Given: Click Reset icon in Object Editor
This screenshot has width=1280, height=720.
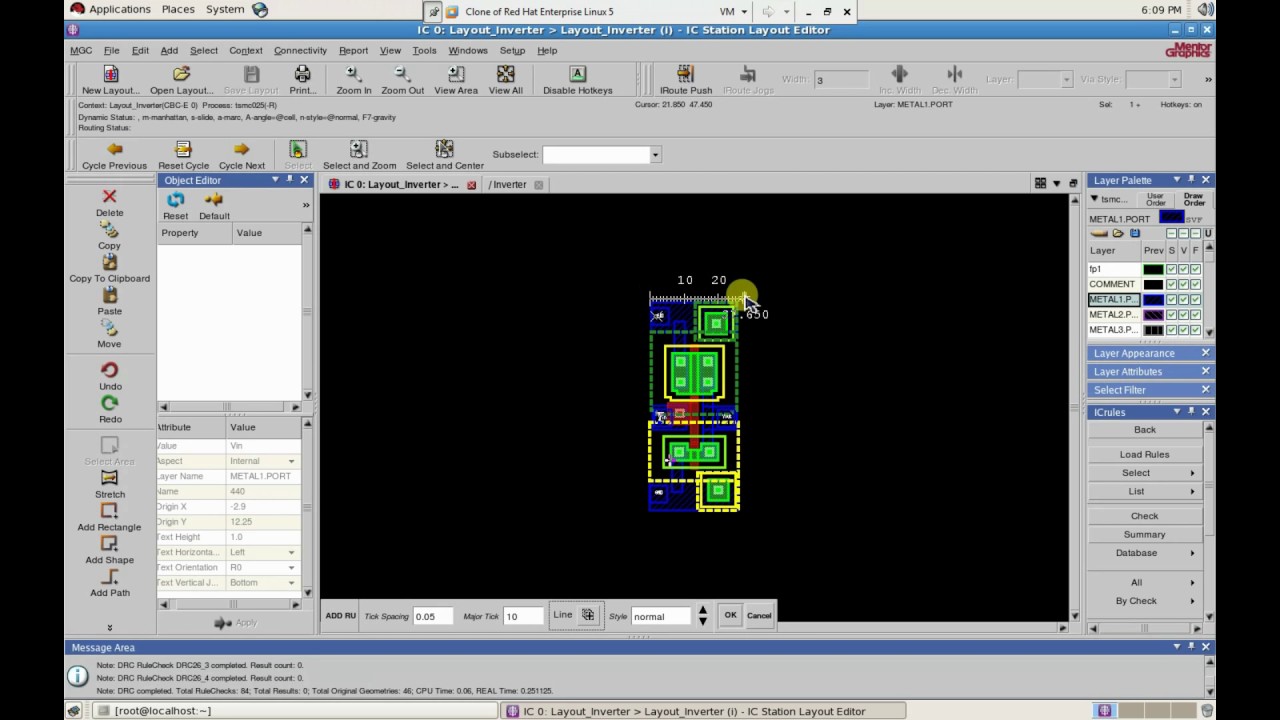Looking at the screenshot, I should [175, 200].
